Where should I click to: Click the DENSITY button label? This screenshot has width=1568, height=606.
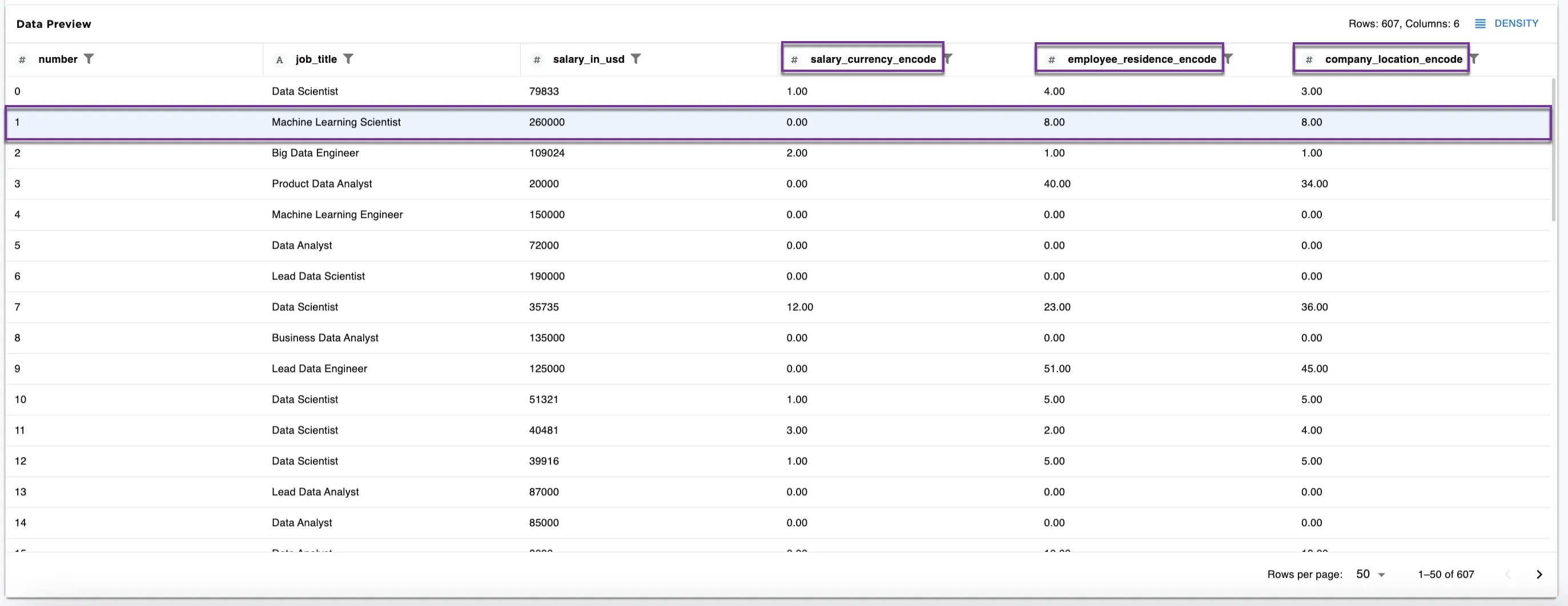tap(1515, 24)
